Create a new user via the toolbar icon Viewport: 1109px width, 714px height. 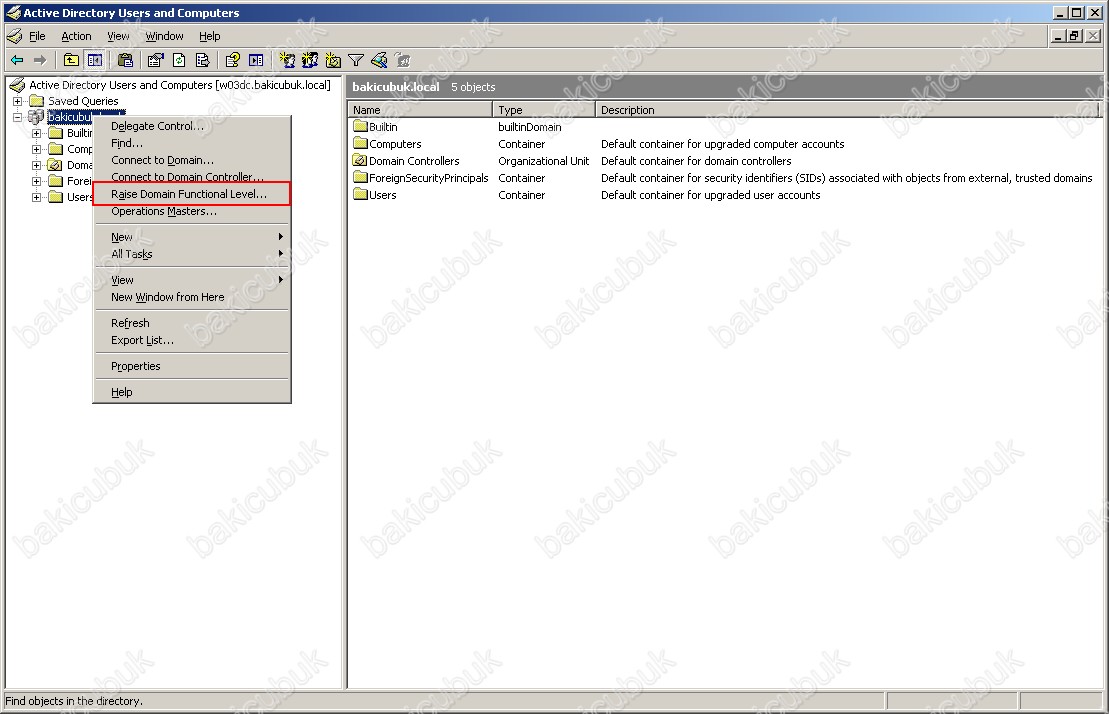[x=286, y=61]
